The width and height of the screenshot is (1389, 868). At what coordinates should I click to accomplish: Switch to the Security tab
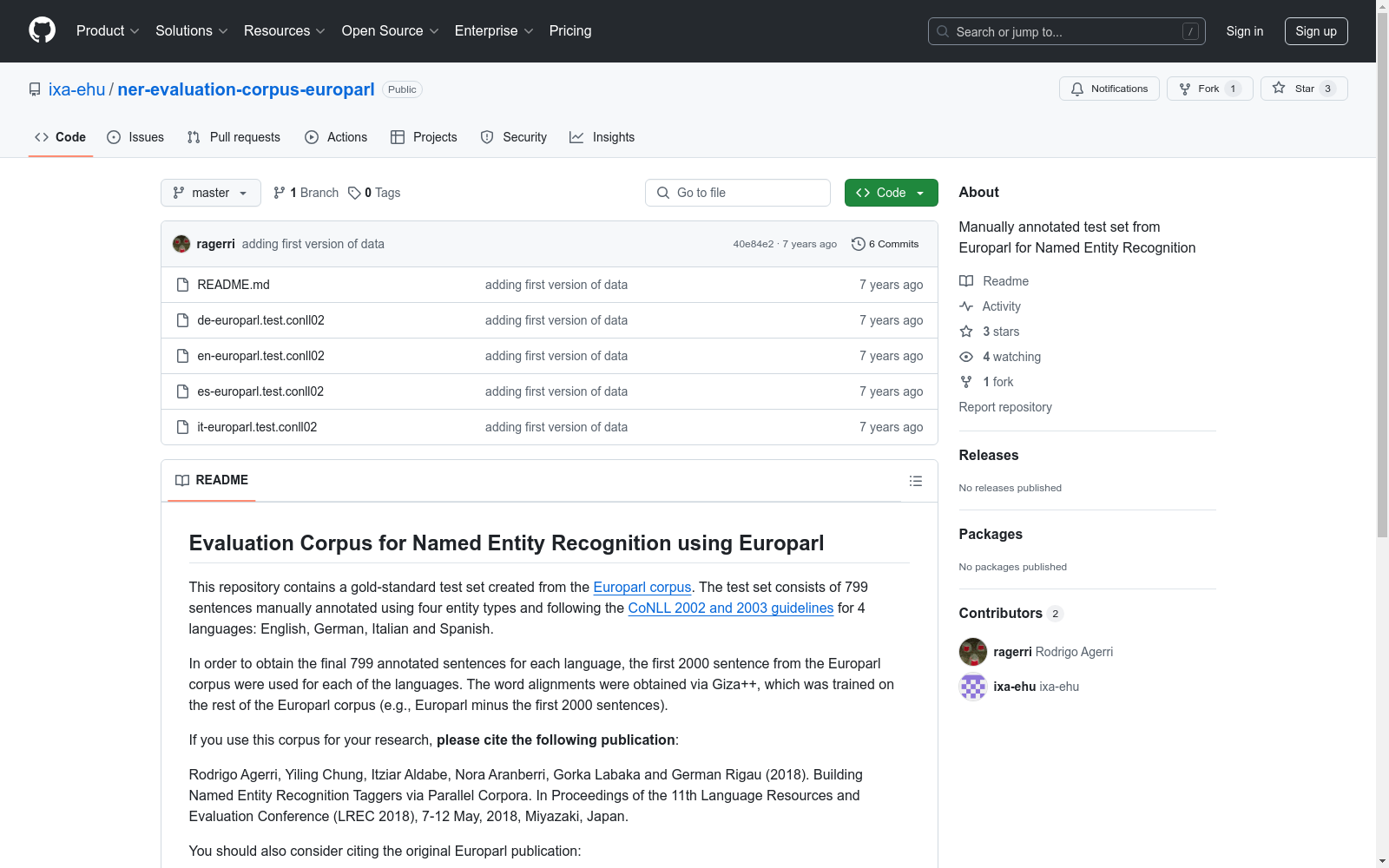(514, 137)
